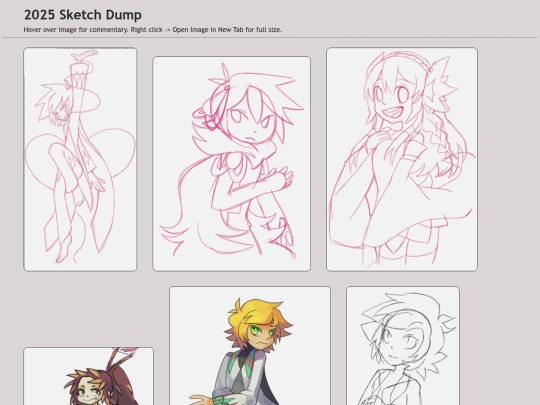Open the colored blonde boy with green eyes
This screenshot has height=405, width=540.
[250, 346]
